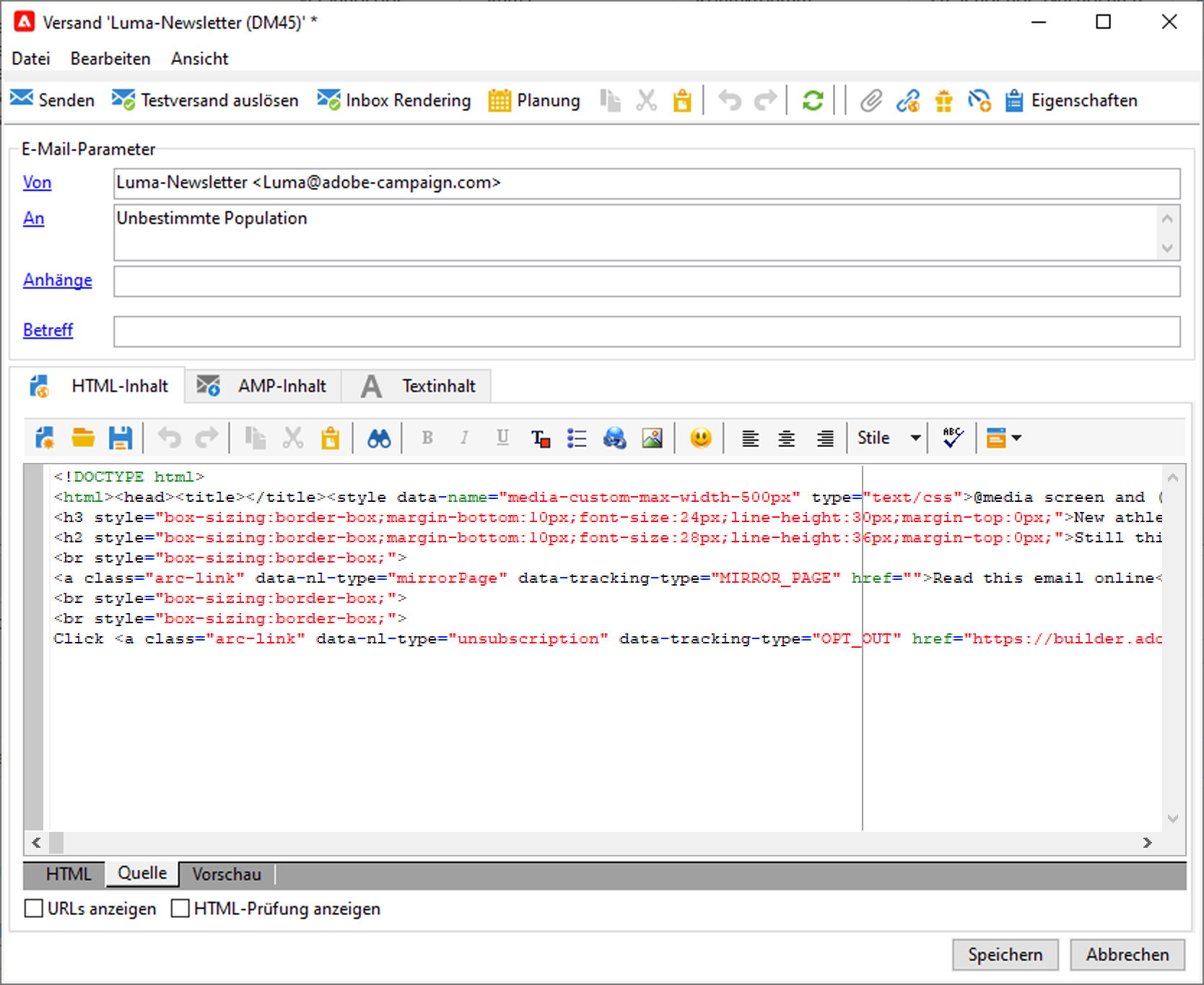Viewport: 1204px width, 985px height.
Task: Open the orange layout icon dropdown arrow
Action: pos(1016,438)
